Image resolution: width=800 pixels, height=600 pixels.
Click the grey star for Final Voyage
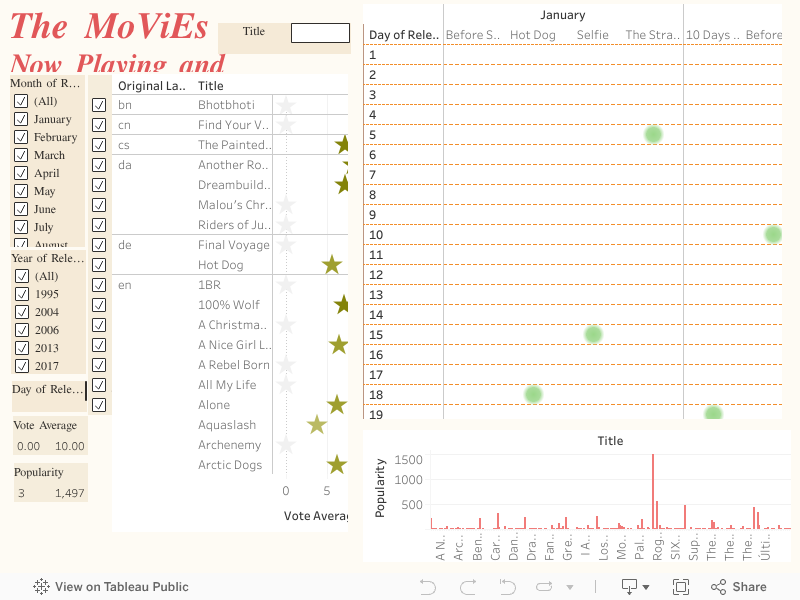[286, 245]
